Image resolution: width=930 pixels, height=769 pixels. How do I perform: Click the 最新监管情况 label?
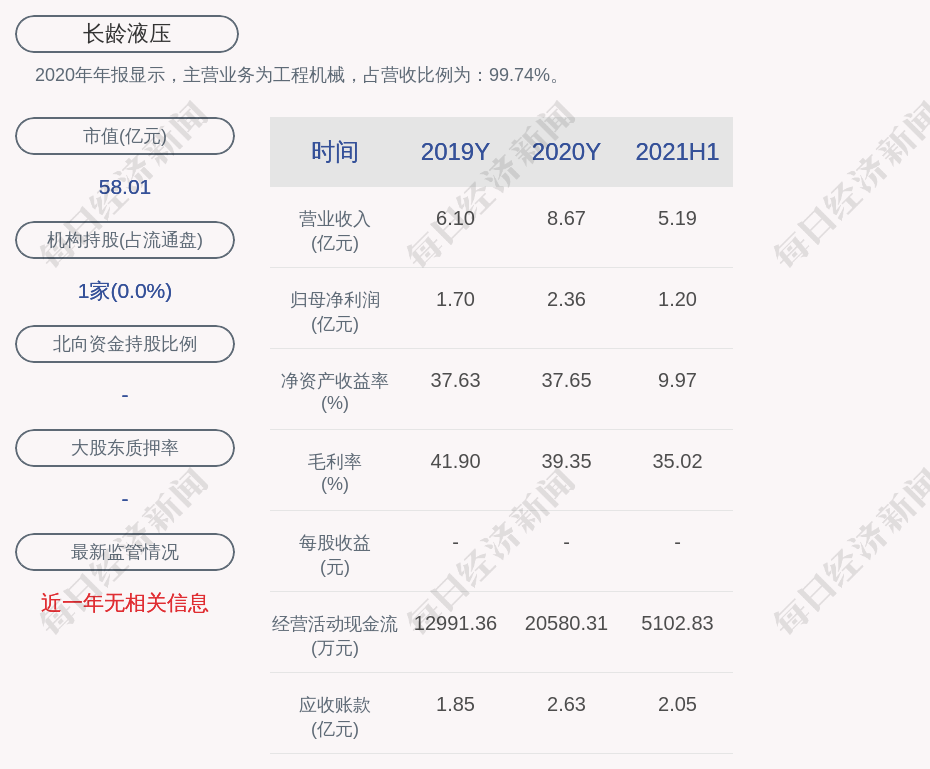125,552
